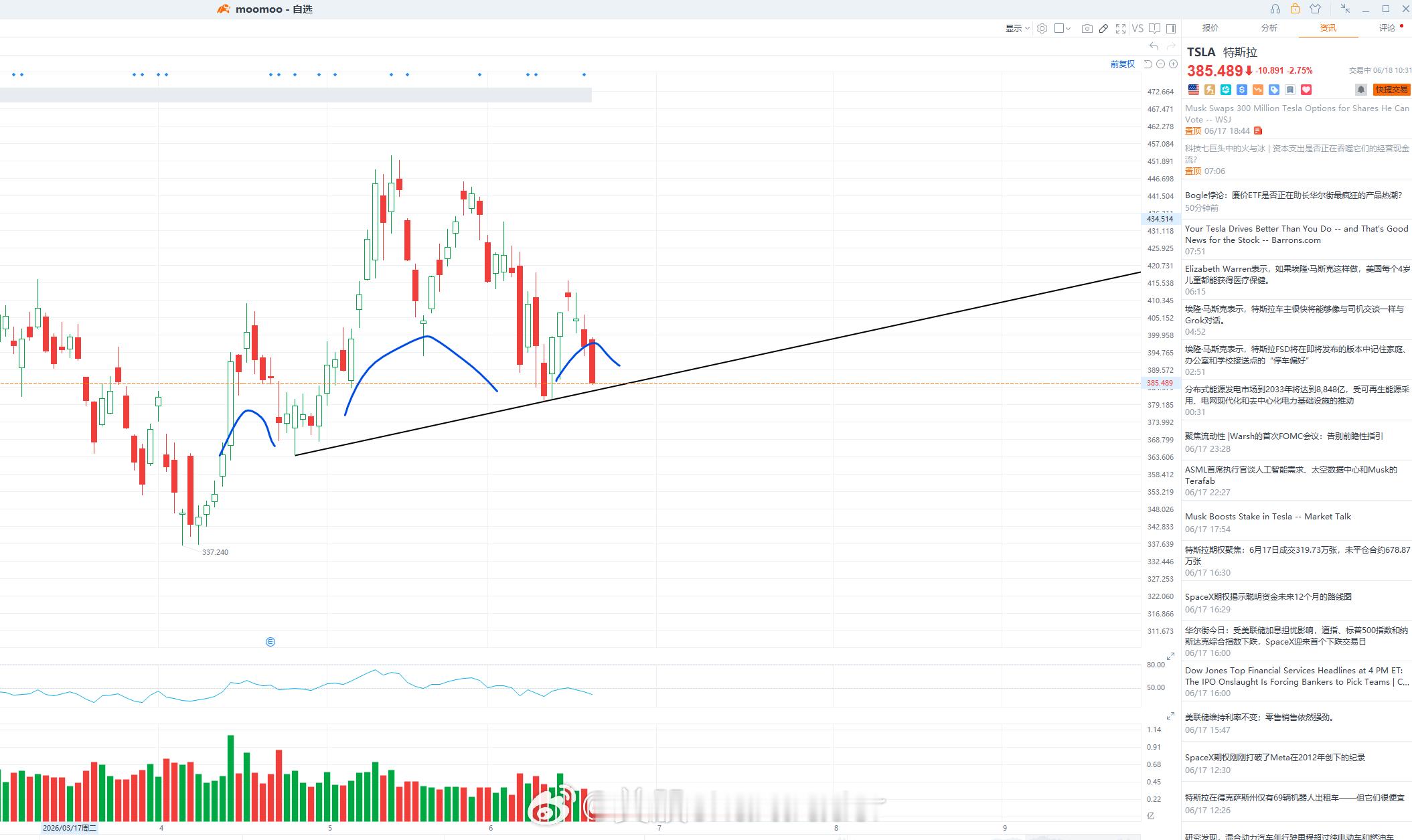Image resolution: width=1412 pixels, height=840 pixels.
Task: Open the 特斯拉期权聚焦 article
Action: 1297,561
